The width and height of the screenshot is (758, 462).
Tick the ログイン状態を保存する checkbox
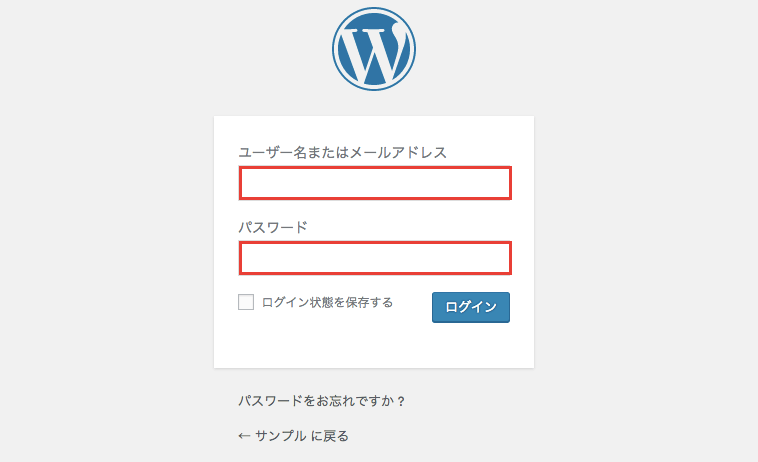point(246,302)
